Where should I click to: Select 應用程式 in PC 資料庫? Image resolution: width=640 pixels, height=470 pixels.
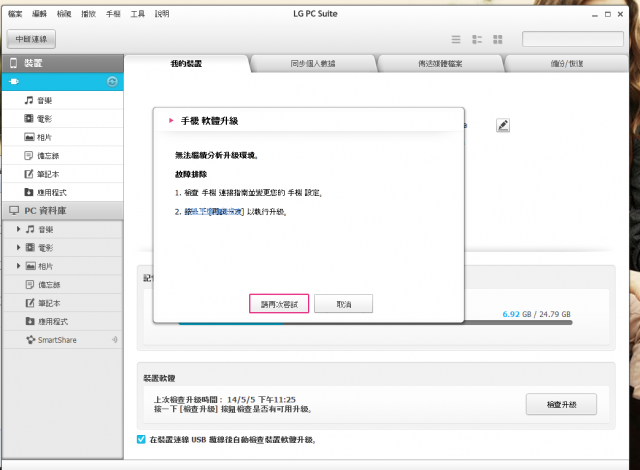tap(62, 321)
